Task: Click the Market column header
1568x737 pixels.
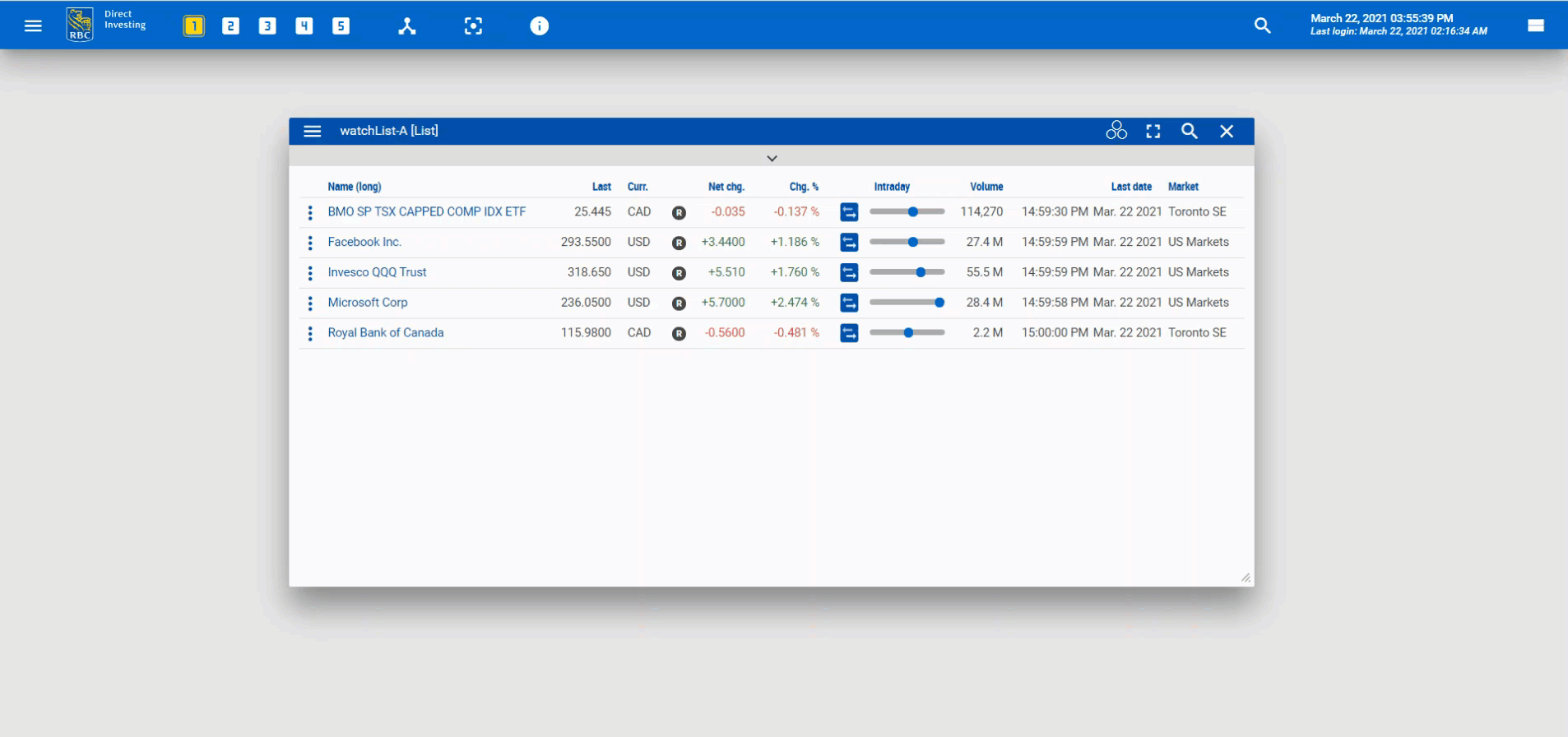Action: coord(1183,187)
